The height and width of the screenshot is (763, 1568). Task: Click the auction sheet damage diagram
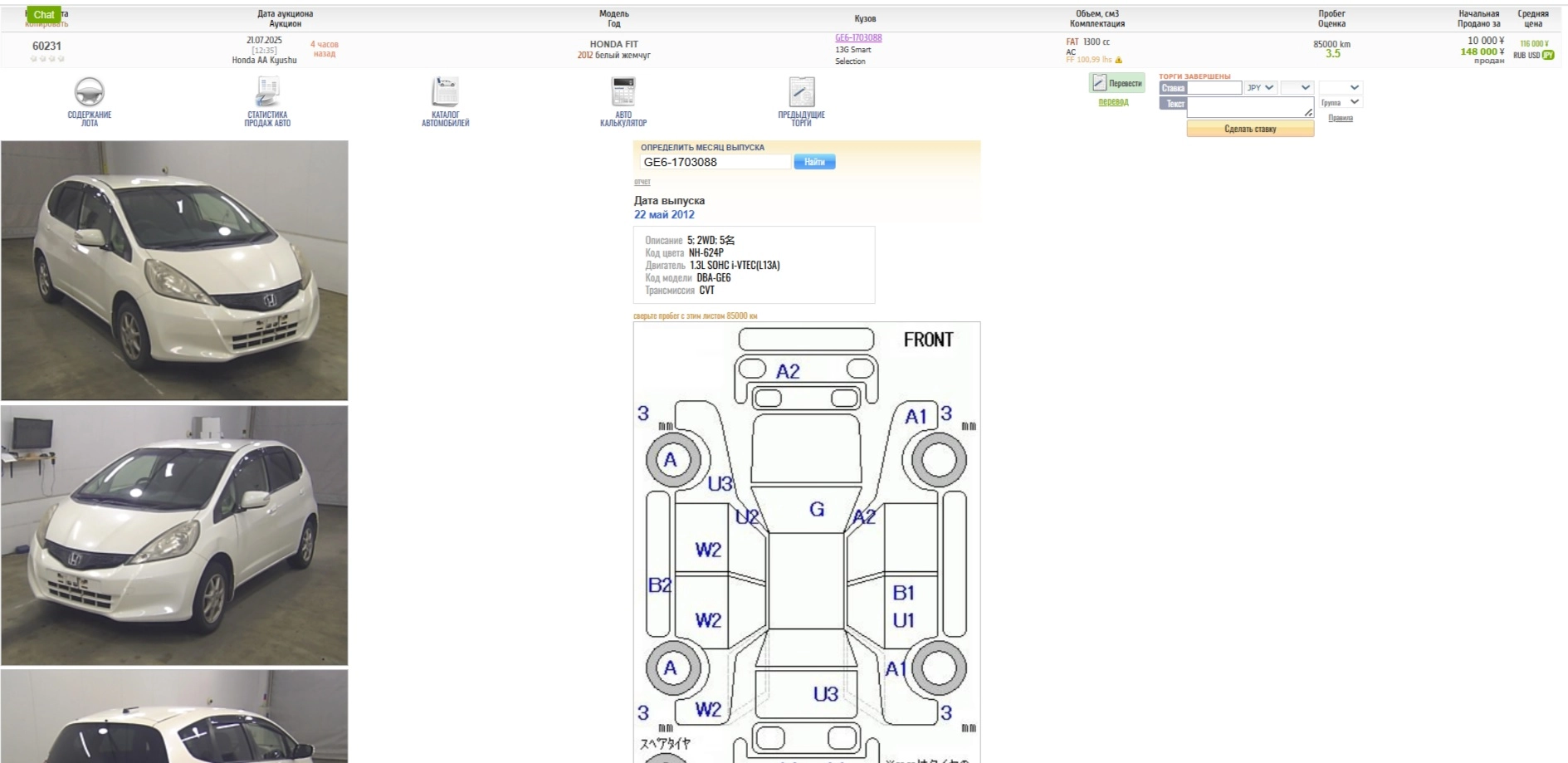pyautogui.click(x=807, y=542)
